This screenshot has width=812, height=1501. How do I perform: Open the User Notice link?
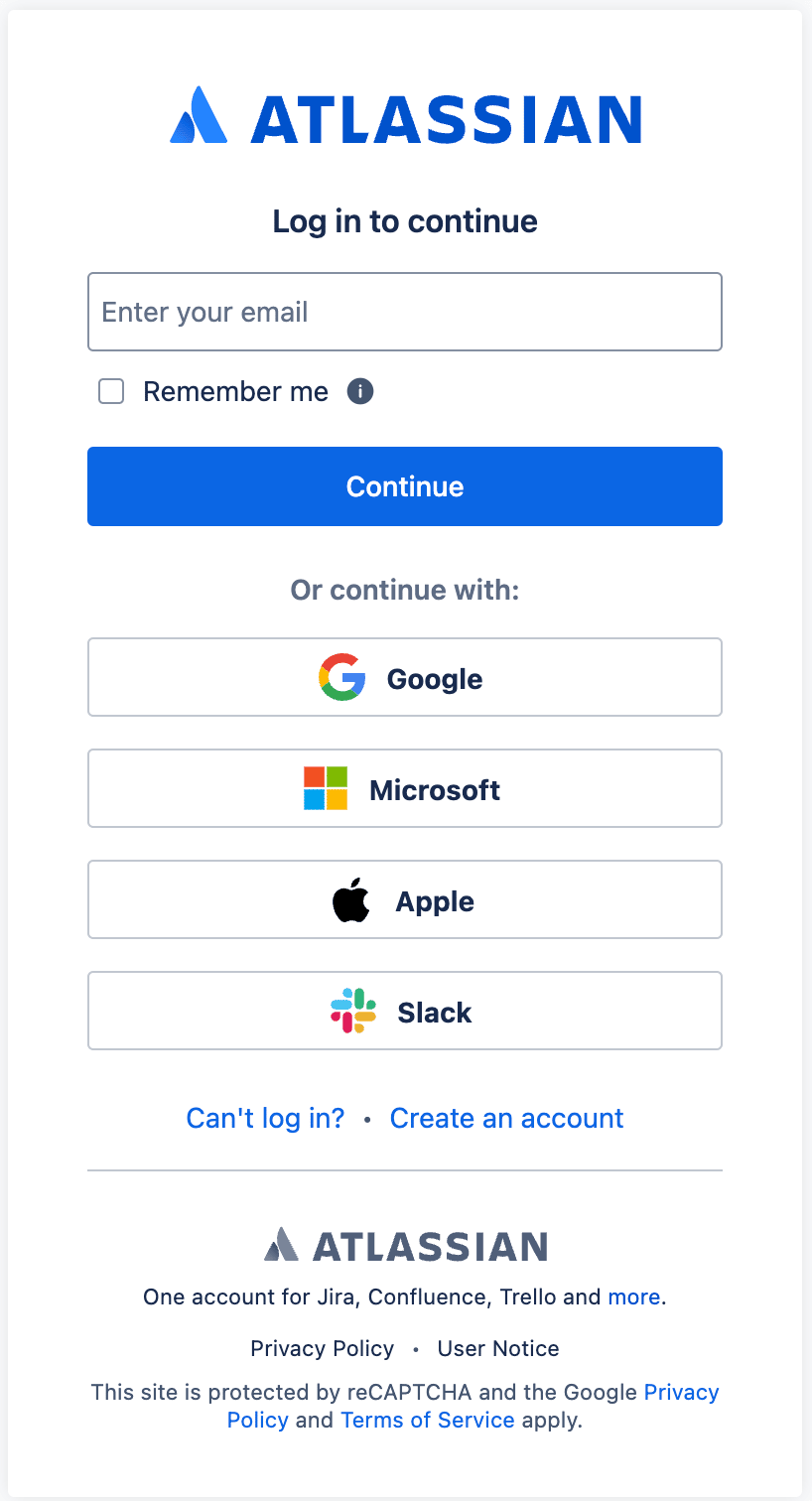click(498, 1348)
